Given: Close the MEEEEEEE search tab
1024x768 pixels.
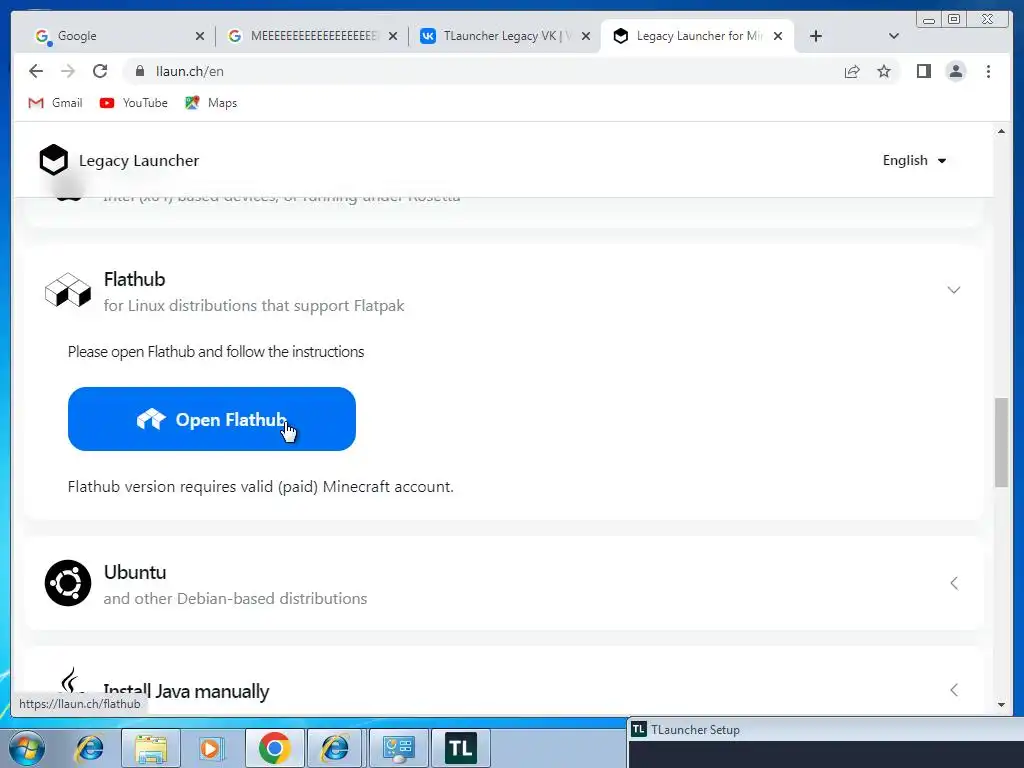Looking at the screenshot, I should click(393, 36).
